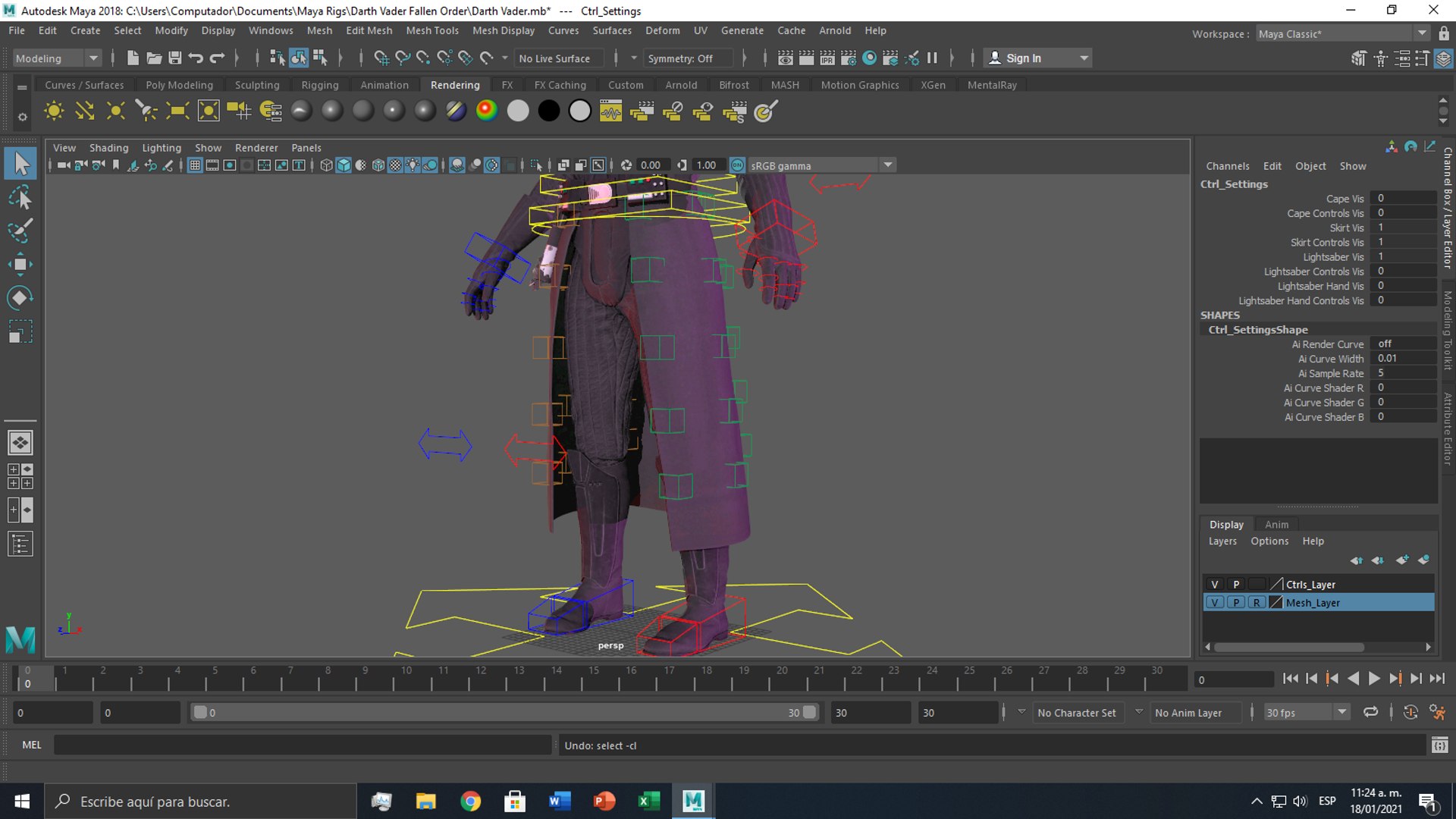The width and height of the screenshot is (1456, 819).
Task: Activate the Rotate tool
Action: [x=20, y=297]
